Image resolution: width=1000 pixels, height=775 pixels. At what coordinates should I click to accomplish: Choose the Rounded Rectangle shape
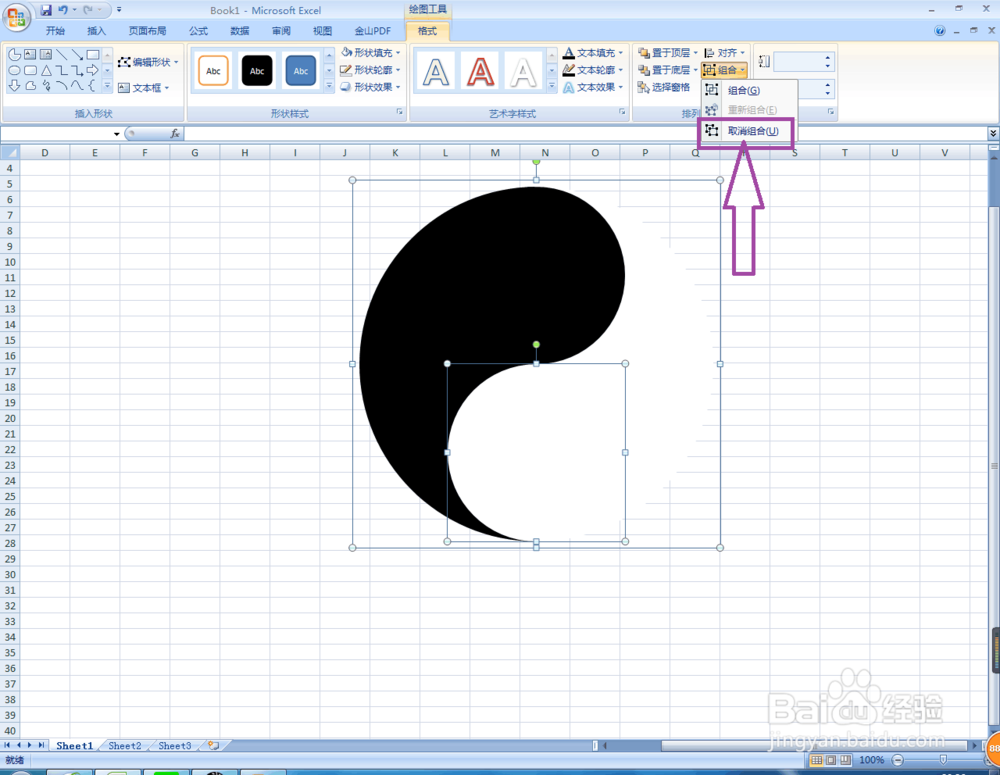coord(30,70)
